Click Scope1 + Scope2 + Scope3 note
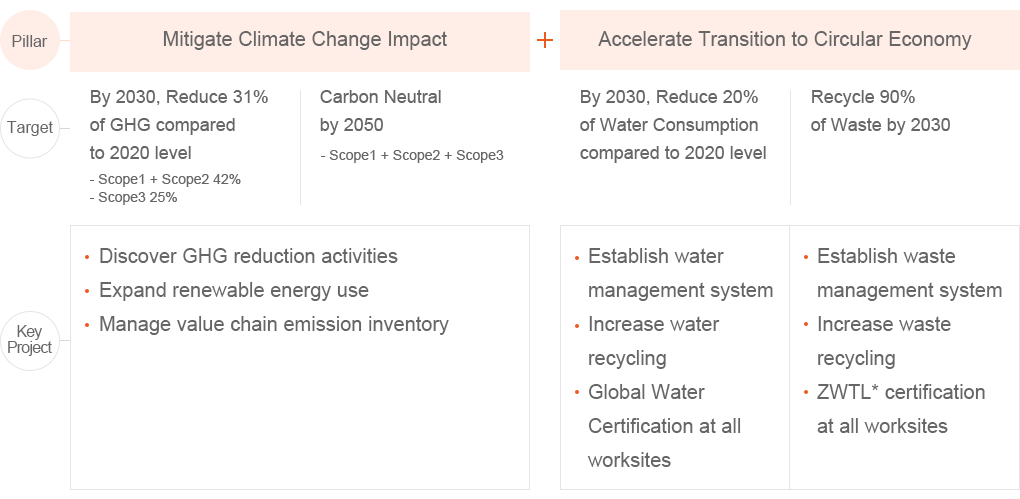The image size is (1020, 499). 412,155
